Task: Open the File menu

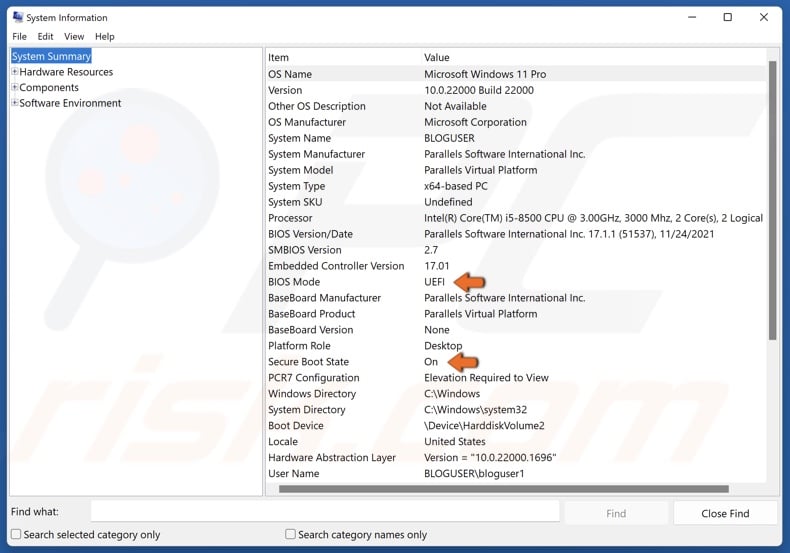Action: click(19, 36)
